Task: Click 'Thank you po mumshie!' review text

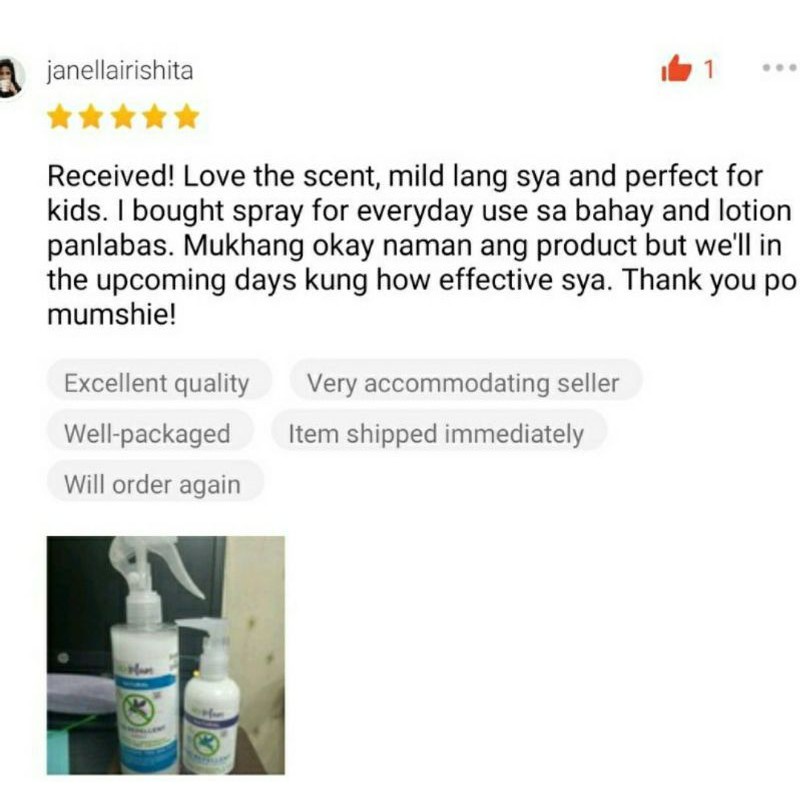Action: coord(421,296)
